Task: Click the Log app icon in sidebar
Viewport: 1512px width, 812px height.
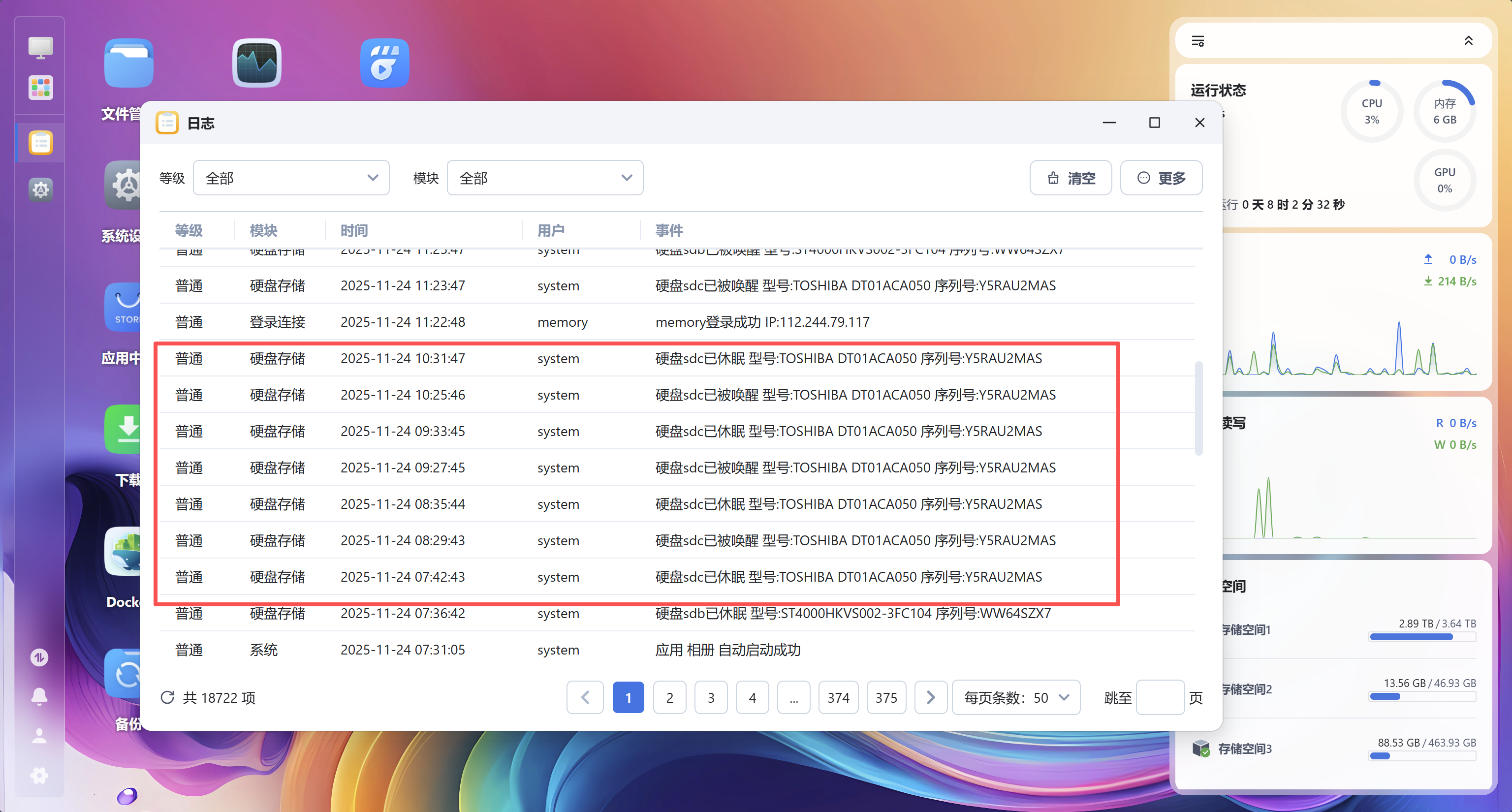Action: pos(40,143)
